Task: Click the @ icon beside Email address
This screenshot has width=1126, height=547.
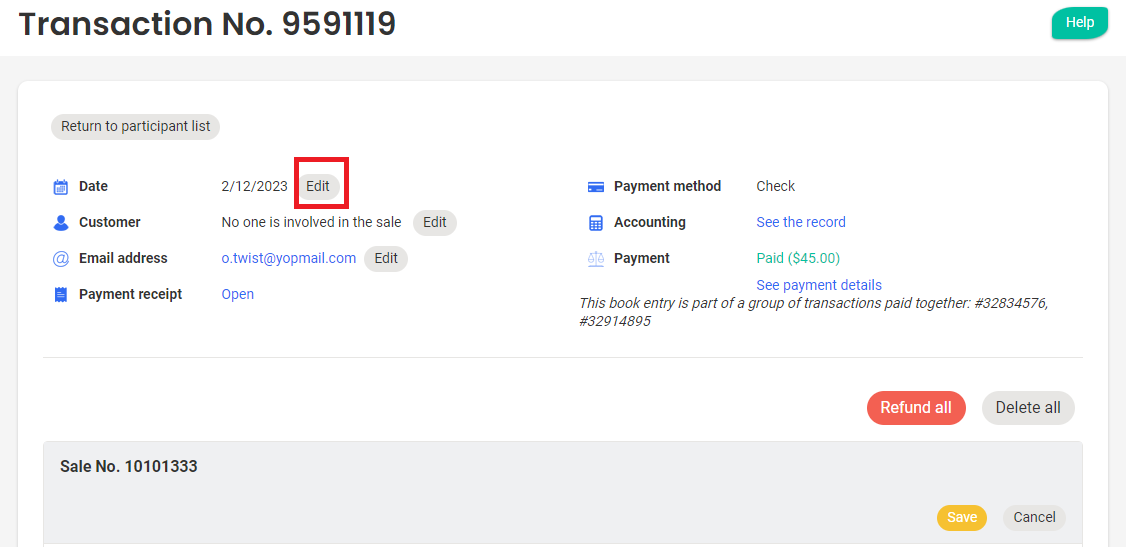Action: [x=60, y=259]
